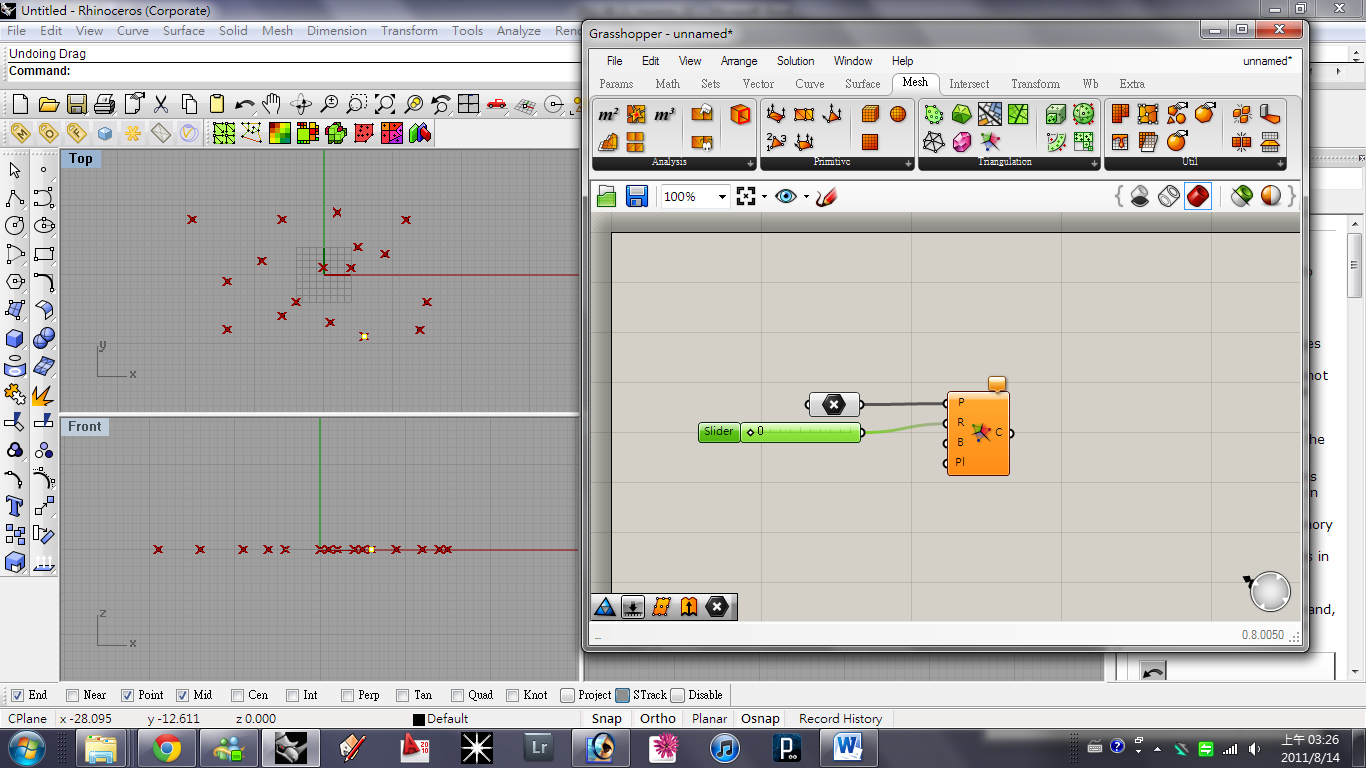
Task: Open the Arrange menu in Grasshopper
Action: tap(739, 61)
